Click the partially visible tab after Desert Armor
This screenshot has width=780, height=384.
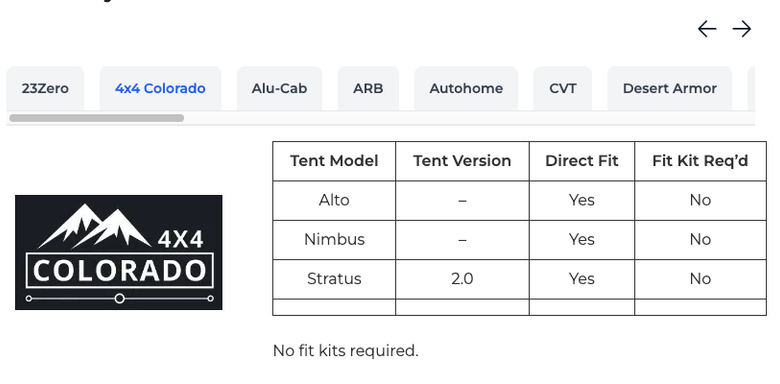pyautogui.click(x=751, y=89)
